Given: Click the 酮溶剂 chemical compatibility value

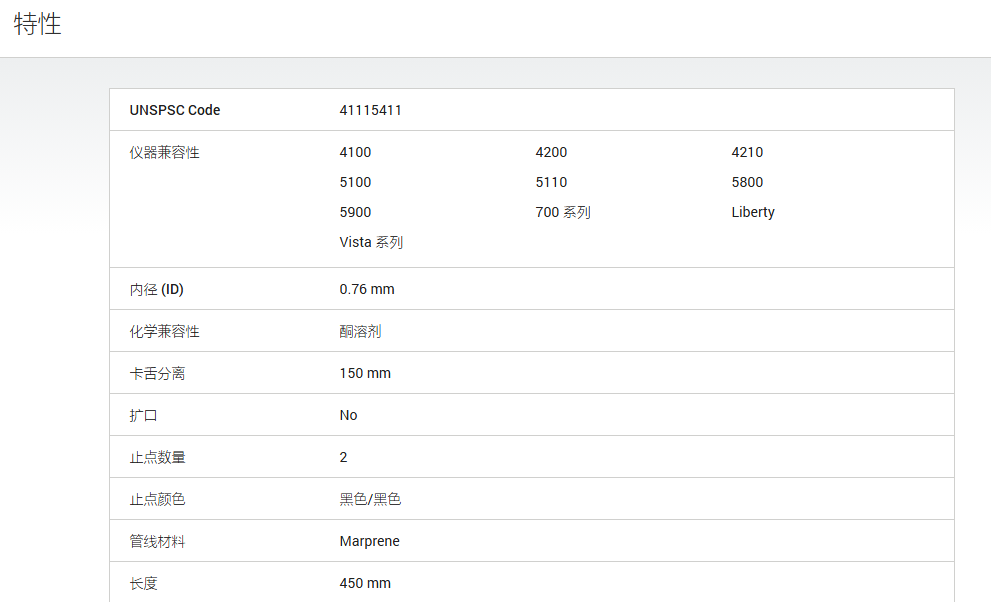Looking at the screenshot, I should click(x=360, y=331).
